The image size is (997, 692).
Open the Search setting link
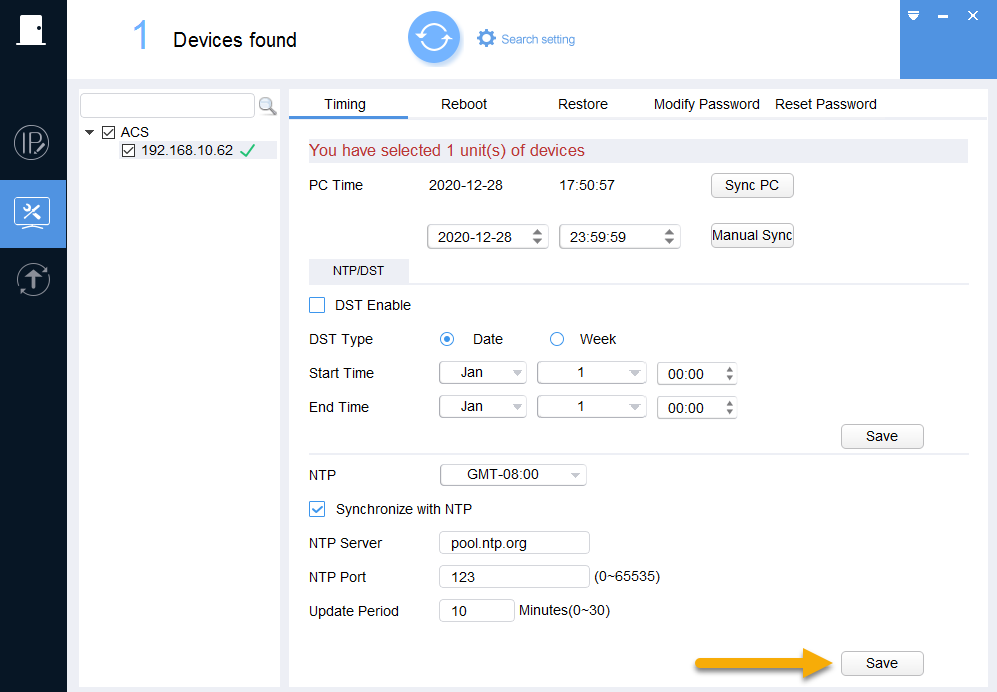pos(538,39)
